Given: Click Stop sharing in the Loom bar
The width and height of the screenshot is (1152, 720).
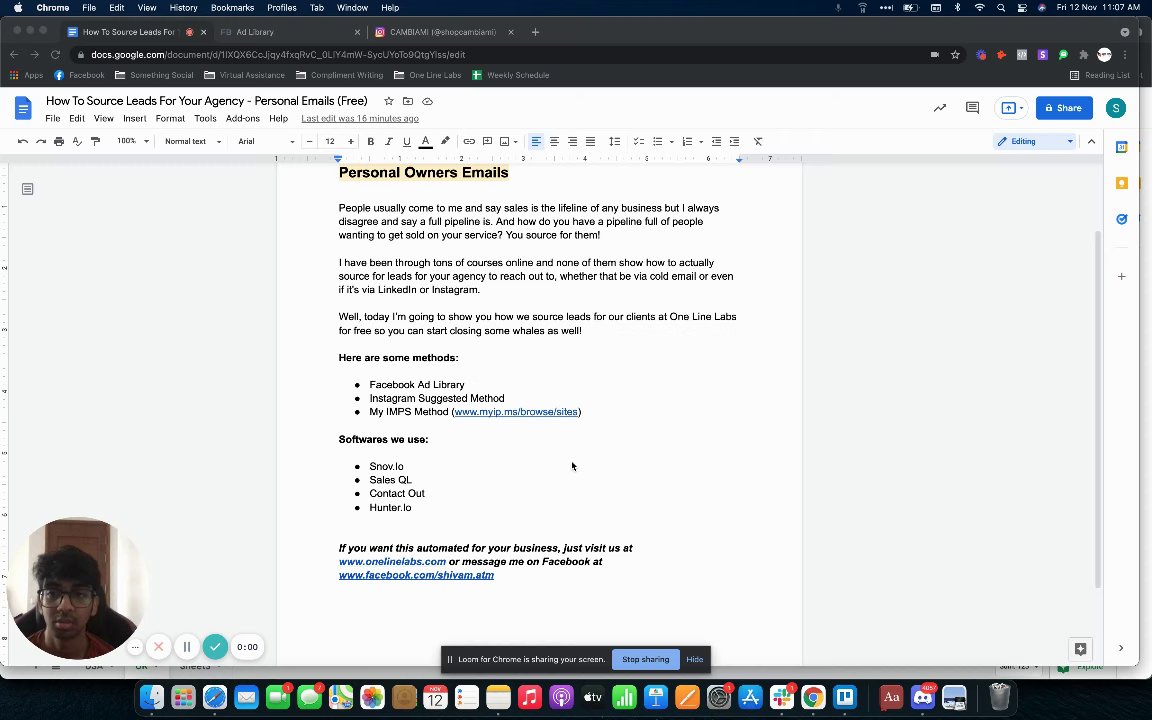Looking at the screenshot, I should click(645, 659).
